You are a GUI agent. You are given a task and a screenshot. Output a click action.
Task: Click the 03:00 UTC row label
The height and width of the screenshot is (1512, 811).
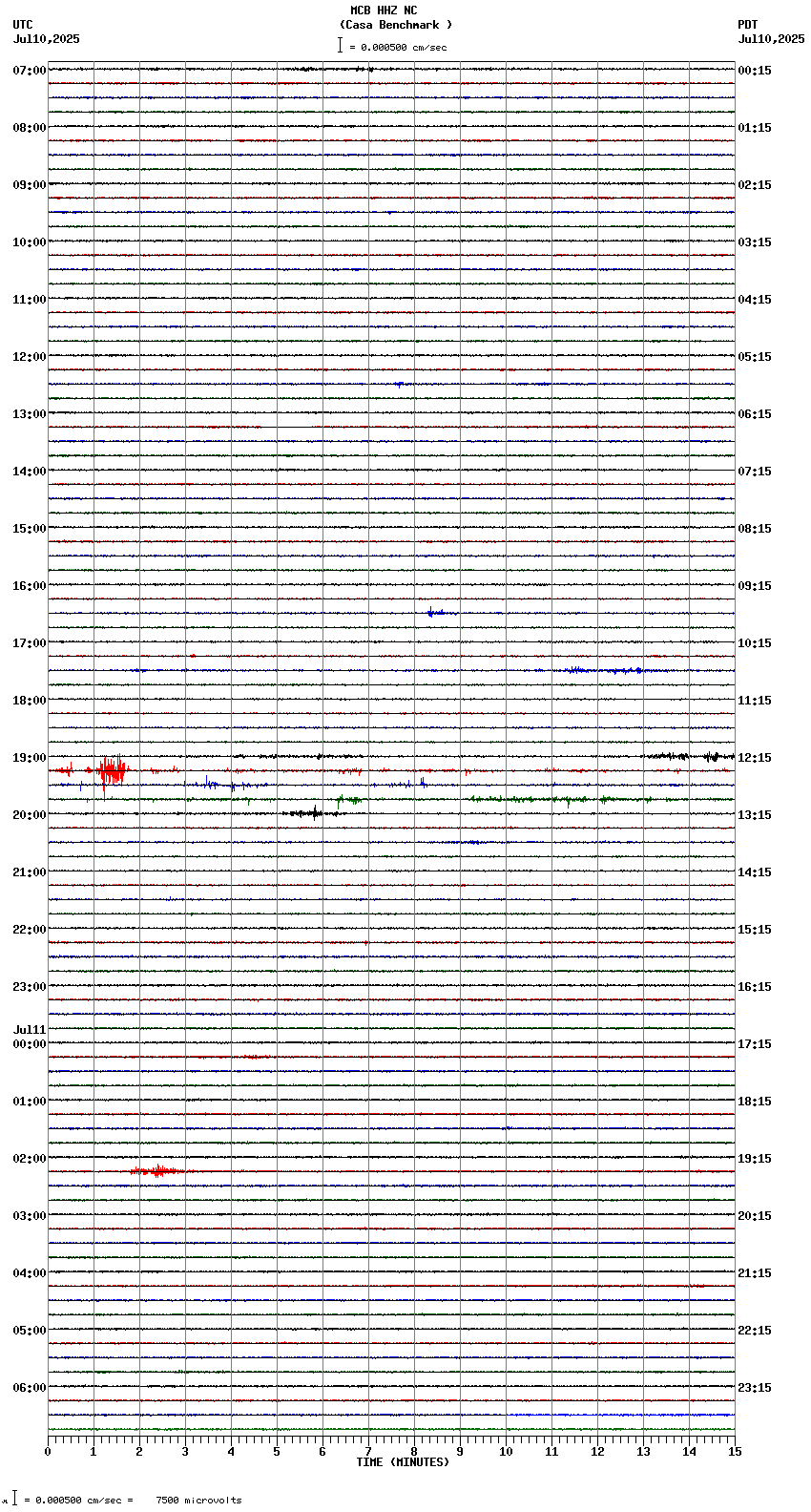30,1216
